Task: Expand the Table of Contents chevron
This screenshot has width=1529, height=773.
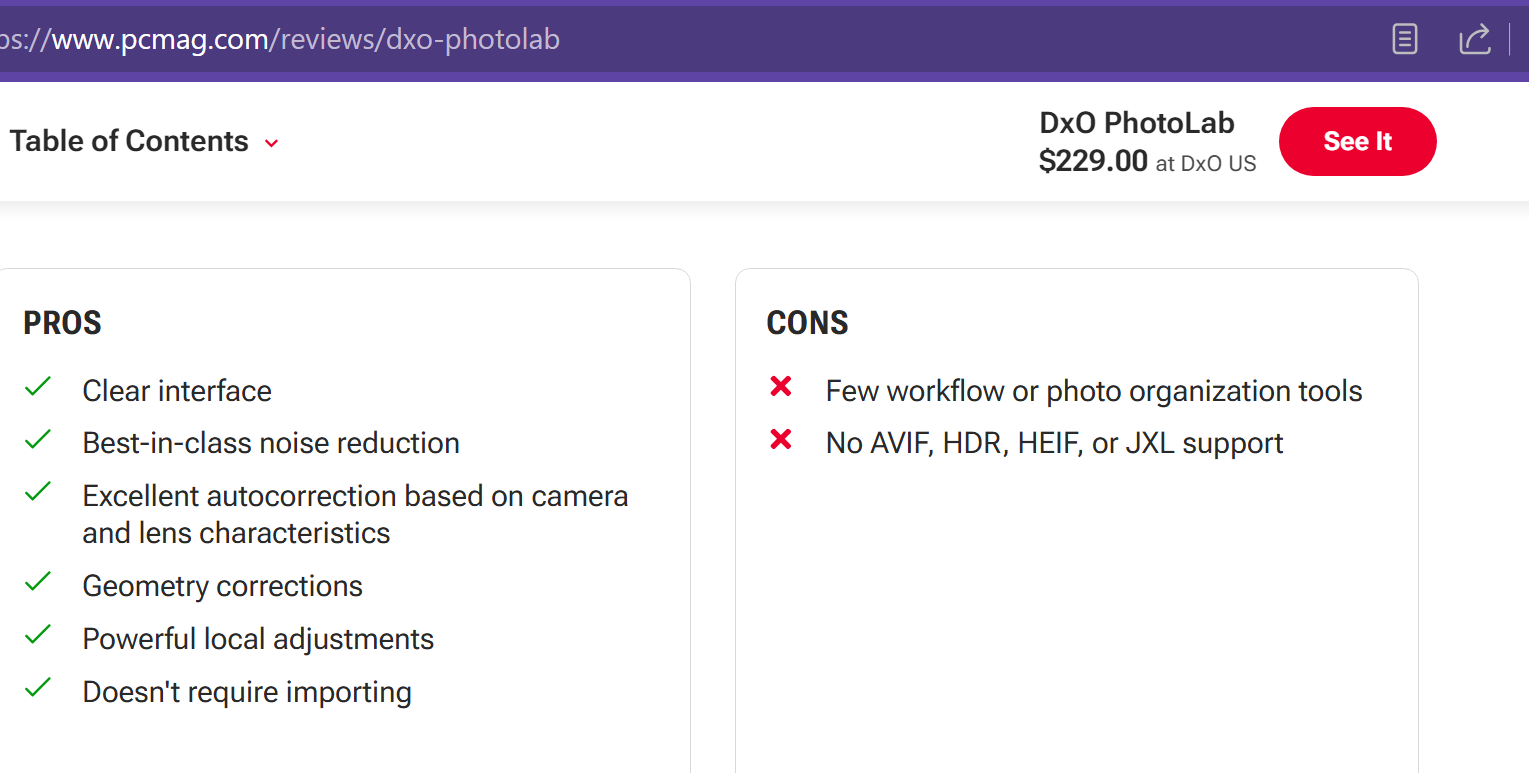Action: click(x=271, y=143)
